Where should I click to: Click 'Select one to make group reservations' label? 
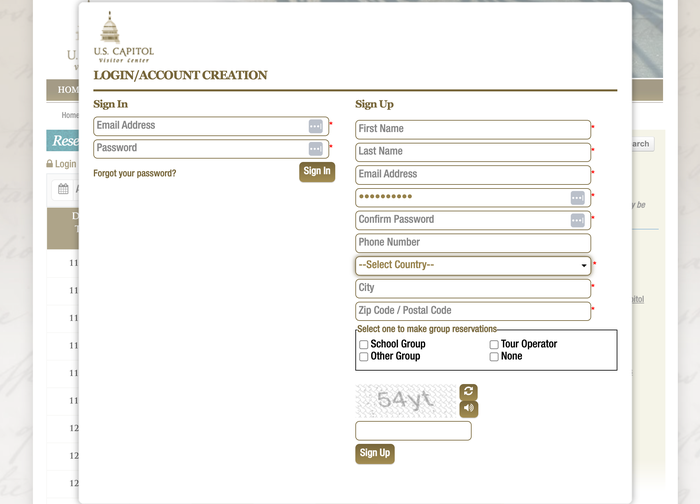(x=427, y=329)
